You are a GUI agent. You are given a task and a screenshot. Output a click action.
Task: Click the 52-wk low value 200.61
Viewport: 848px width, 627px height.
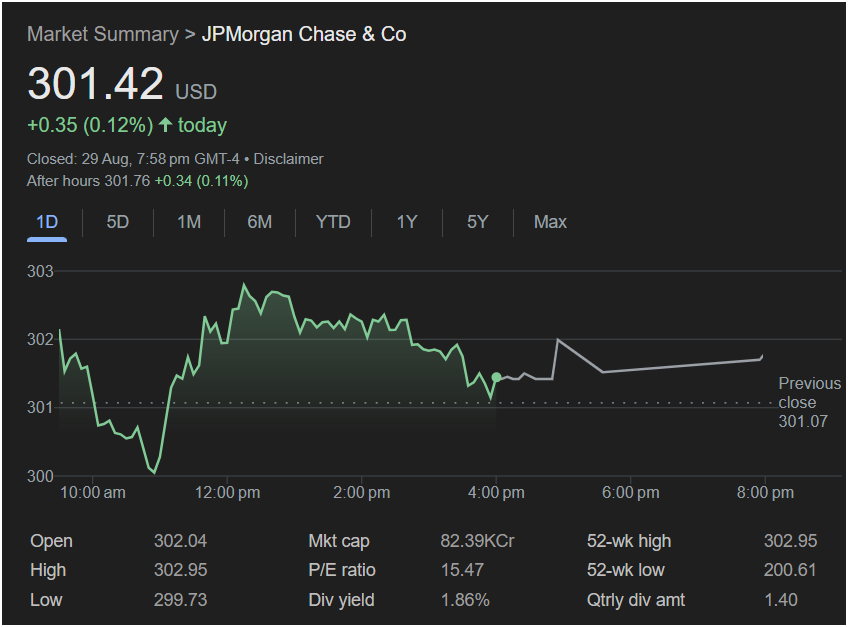790,570
